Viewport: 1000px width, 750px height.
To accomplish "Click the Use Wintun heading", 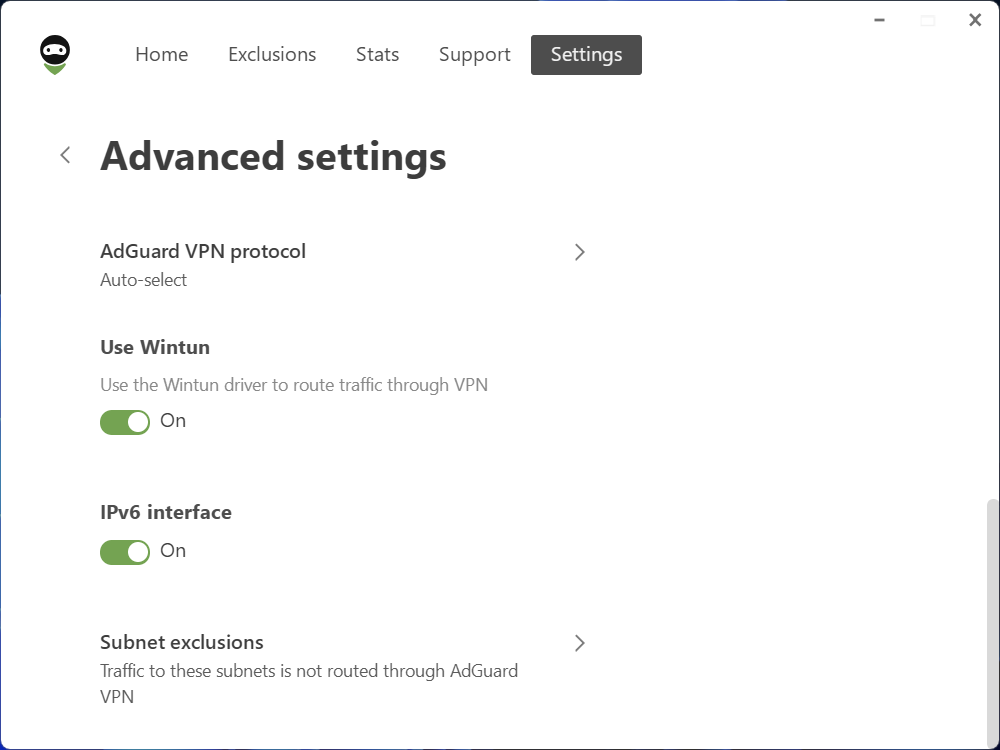I will [155, 347].
